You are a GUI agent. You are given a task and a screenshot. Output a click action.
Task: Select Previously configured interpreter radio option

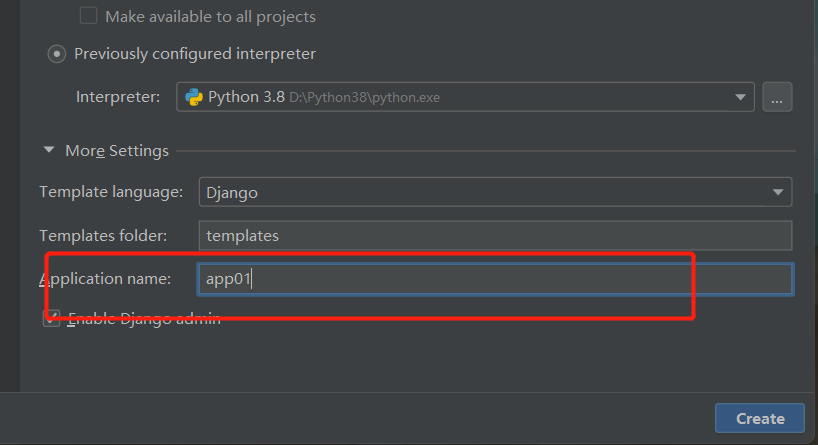(x=57, y=54)
